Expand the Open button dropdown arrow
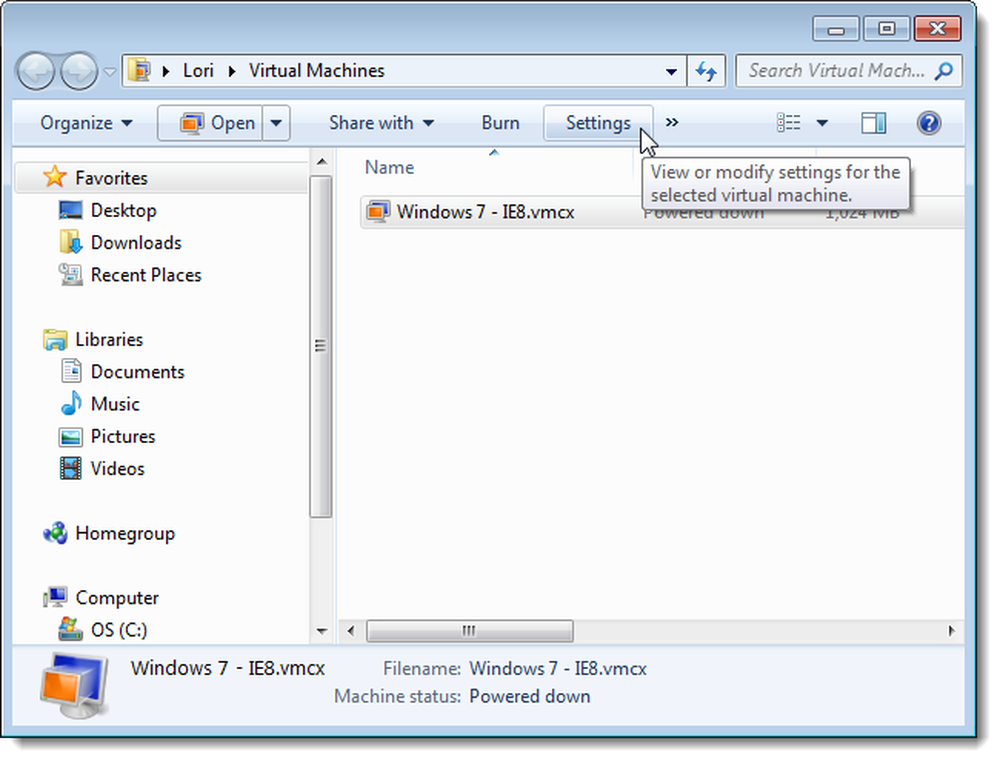 click(276, 123)
